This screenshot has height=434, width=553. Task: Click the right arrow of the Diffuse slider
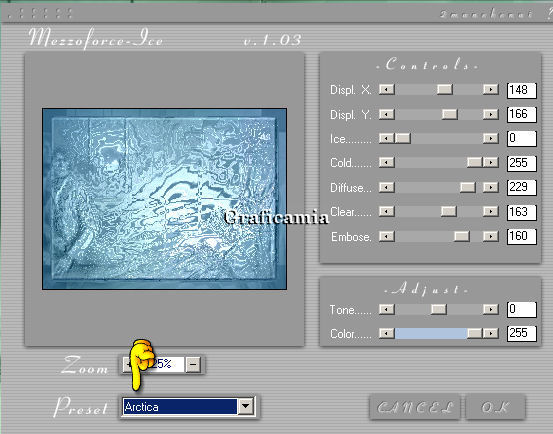point(491,187)
